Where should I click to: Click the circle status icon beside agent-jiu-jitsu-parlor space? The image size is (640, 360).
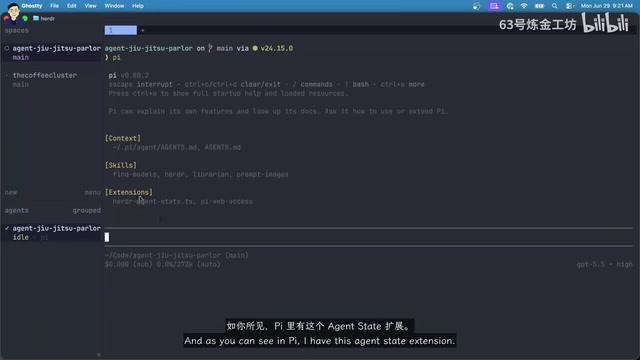(7, 48)
